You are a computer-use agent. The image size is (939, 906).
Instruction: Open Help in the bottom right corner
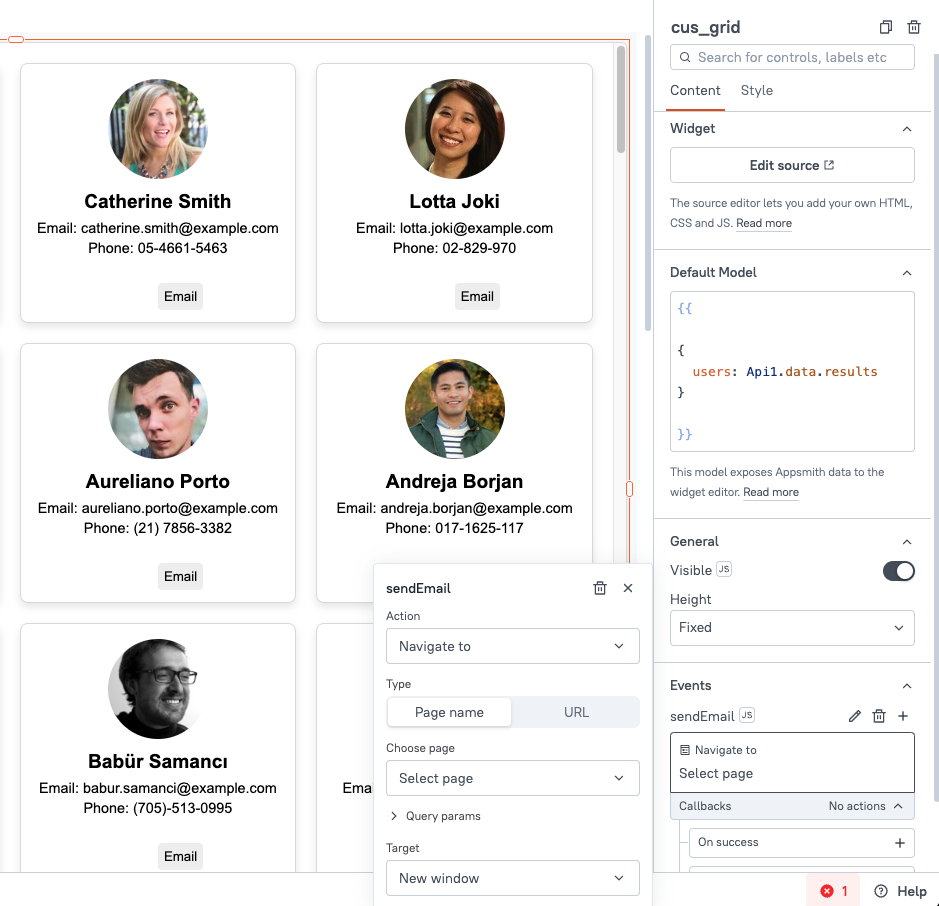[899, 891]
